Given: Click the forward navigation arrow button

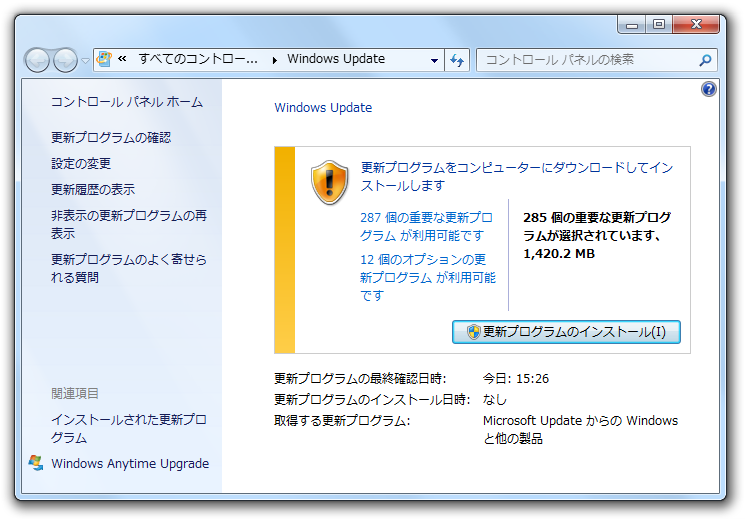Looking at the screenshot, I should click(65, 60).
